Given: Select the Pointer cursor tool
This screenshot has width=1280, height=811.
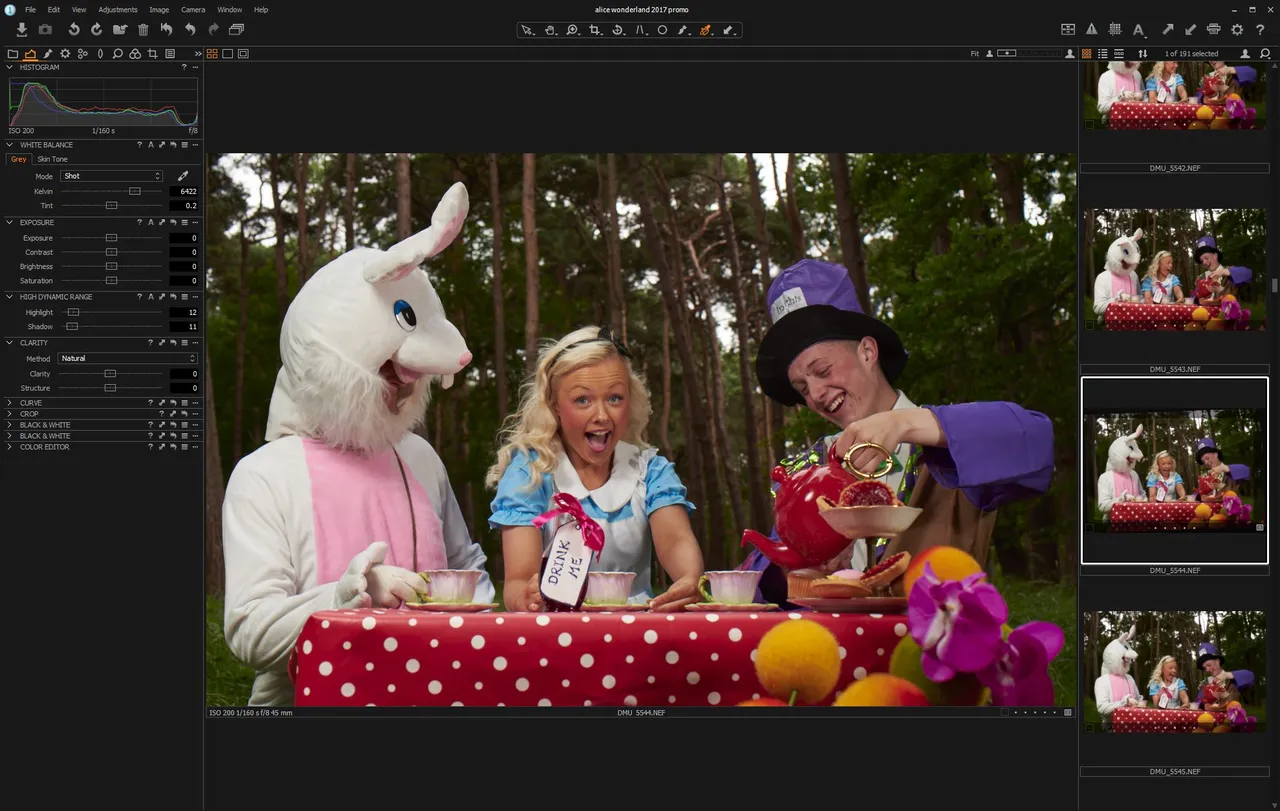Looking at the screenshot, I should [528, 30].
